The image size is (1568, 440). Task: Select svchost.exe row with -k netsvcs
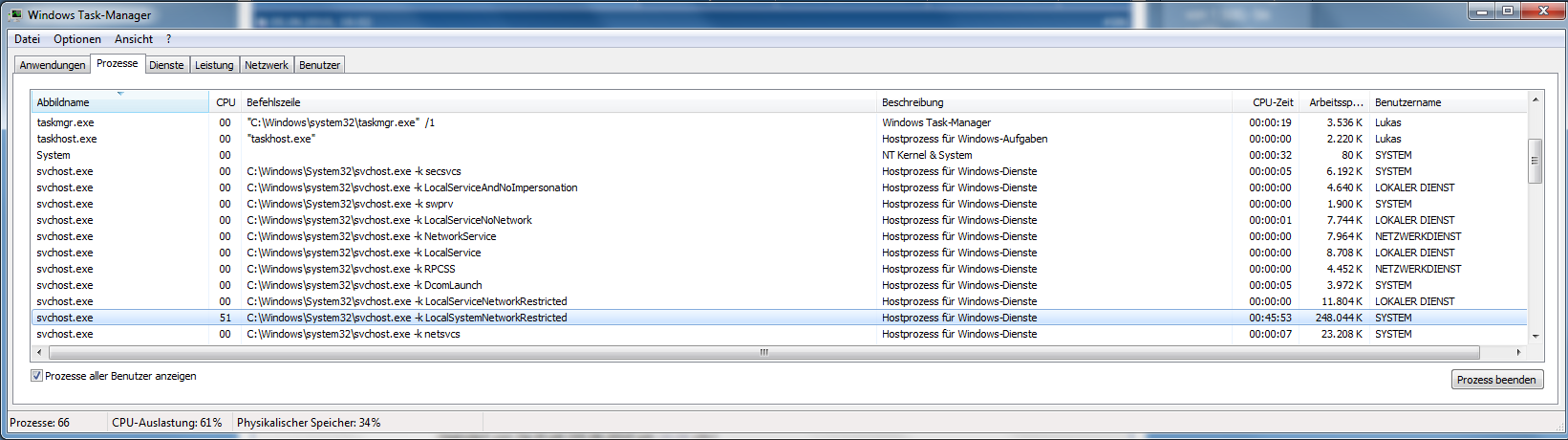[x=779, y=334]
